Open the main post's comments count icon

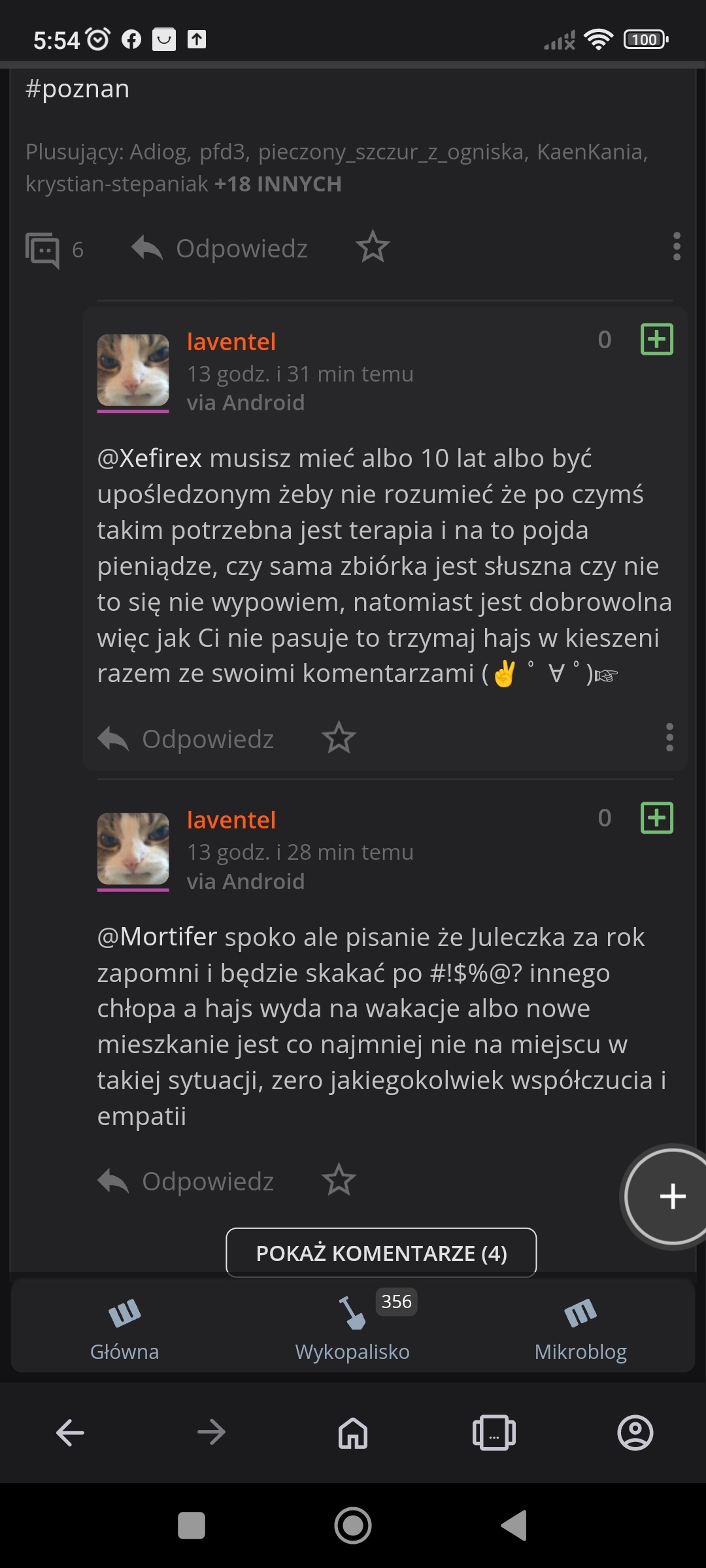(x=43, y=250)
